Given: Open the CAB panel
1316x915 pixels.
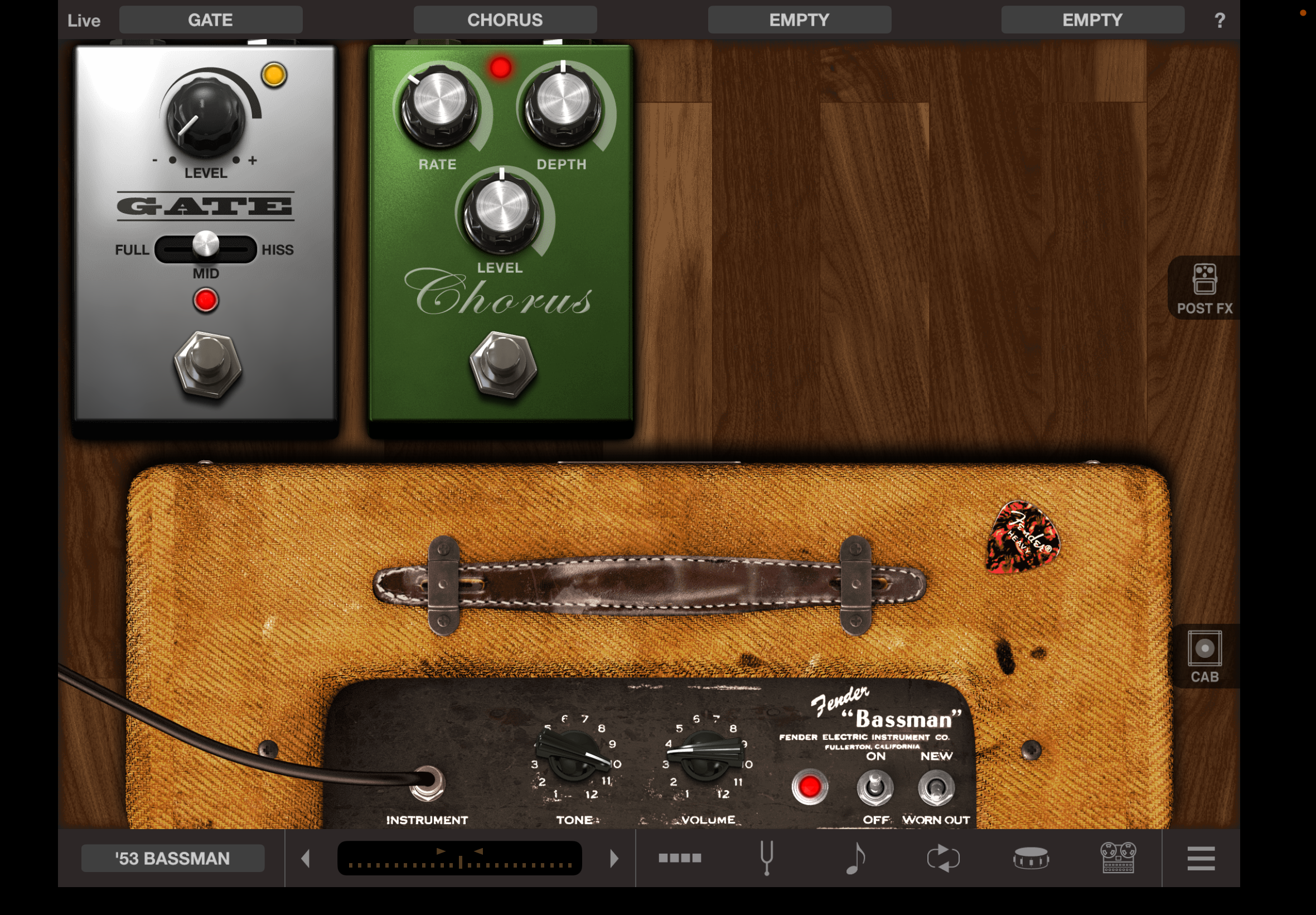Looking at the screenshot, I should (1204, 656).
